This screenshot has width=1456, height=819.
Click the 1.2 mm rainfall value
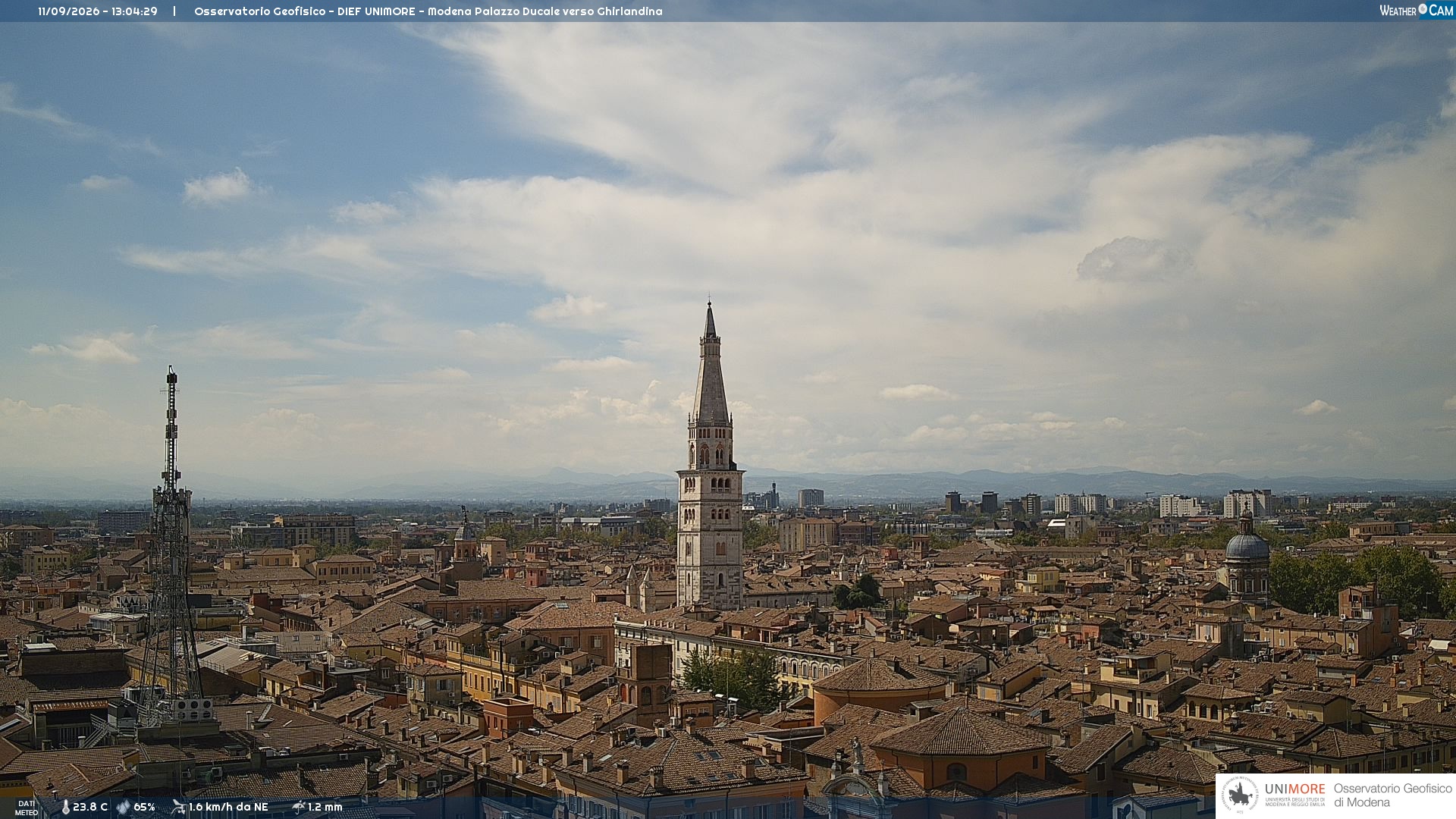(x=325, y=807)
